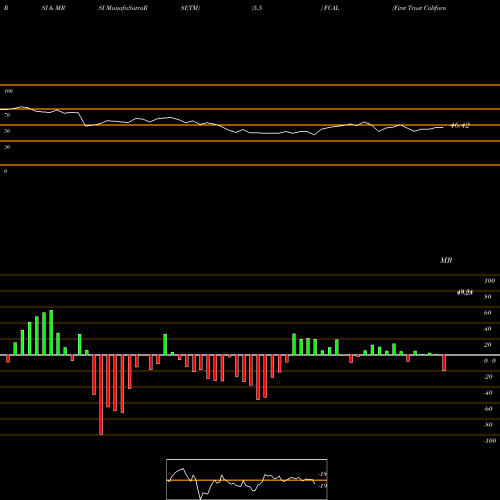Viewport: 500px width, 500px height.
Task: Click the MR axis label -60
Action: [488, 409]
